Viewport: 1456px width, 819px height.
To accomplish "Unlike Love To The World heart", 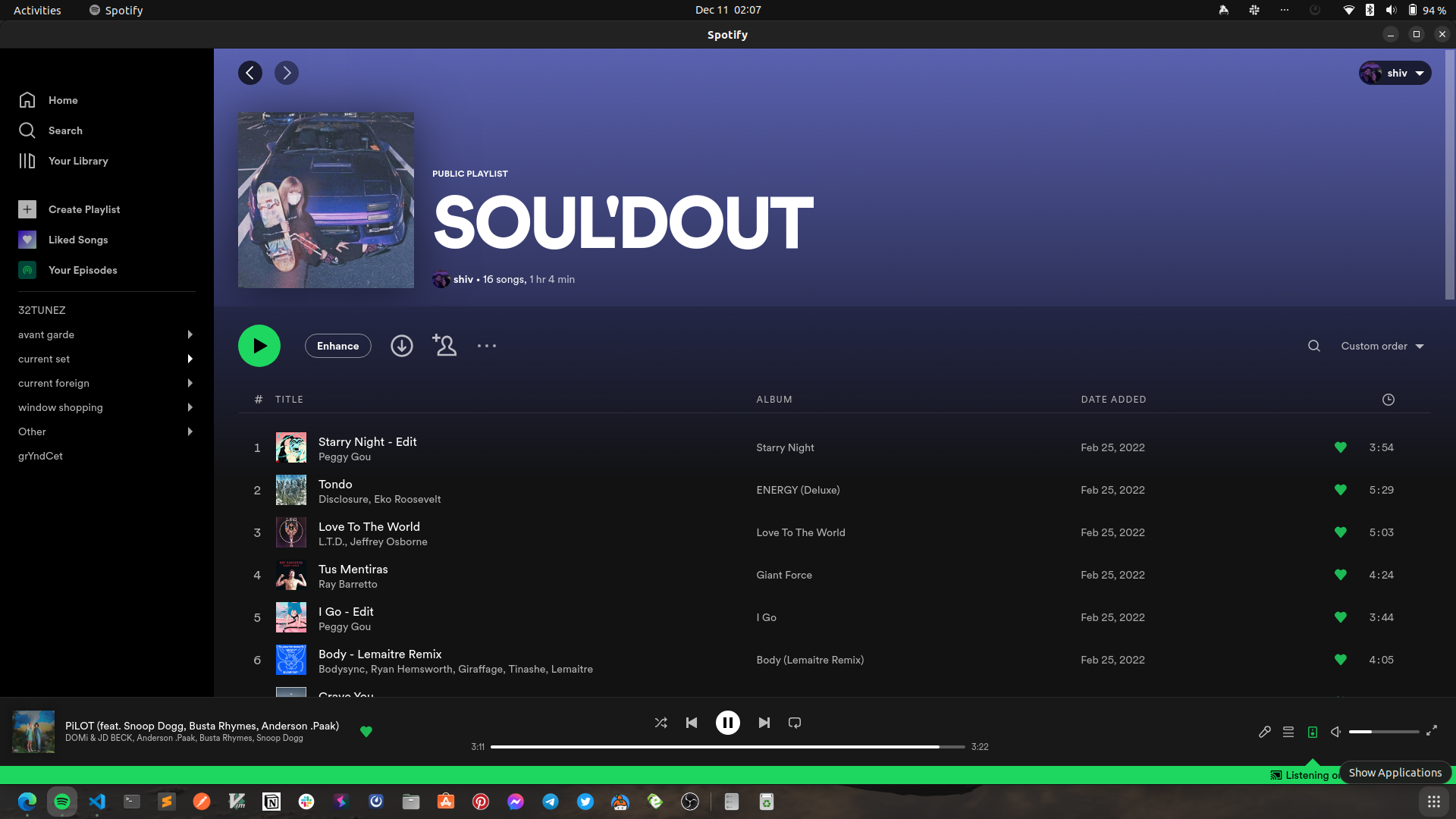I will click(x=1341, y=532).
